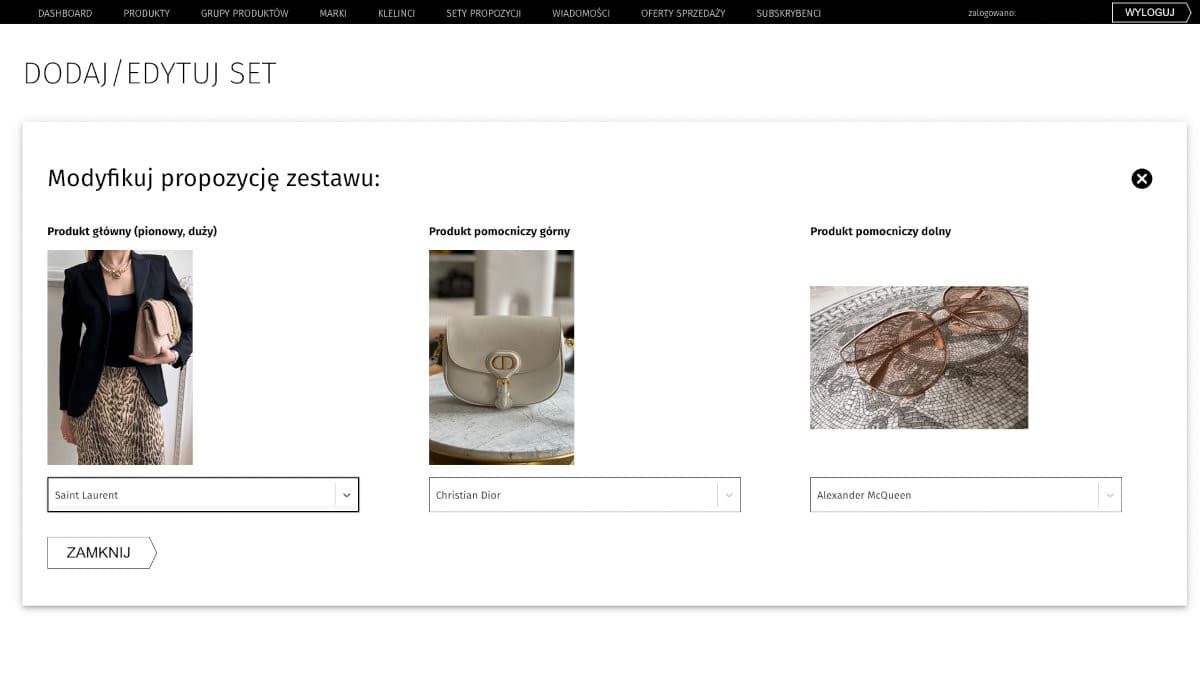Close the modal via the X icon

point(1142,178)
